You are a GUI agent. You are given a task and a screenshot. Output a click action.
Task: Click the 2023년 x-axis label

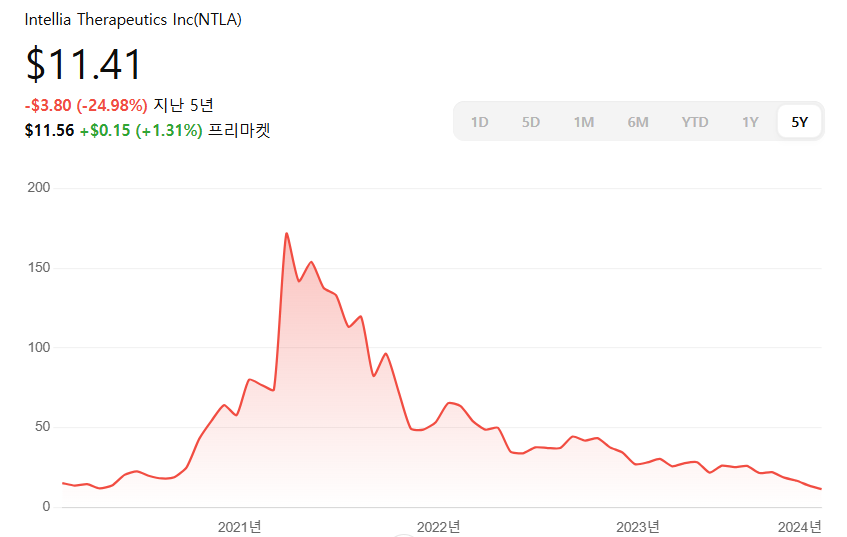637,527
